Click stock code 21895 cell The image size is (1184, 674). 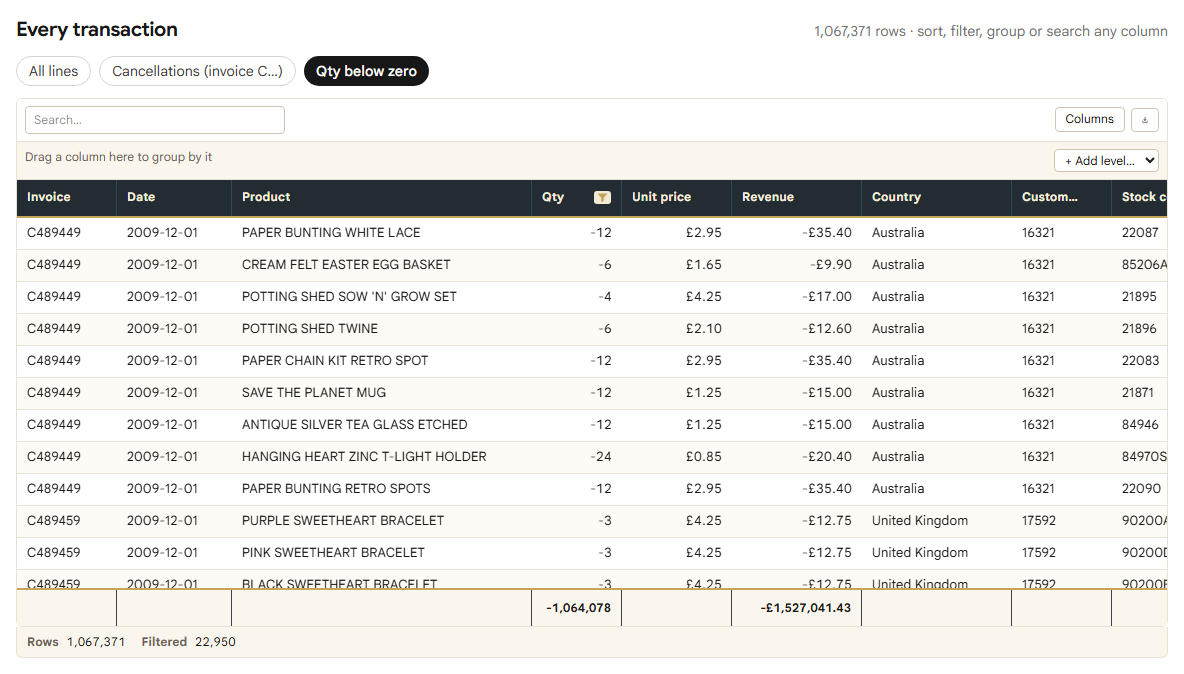pyautogui.click(x=1139, y=297)
